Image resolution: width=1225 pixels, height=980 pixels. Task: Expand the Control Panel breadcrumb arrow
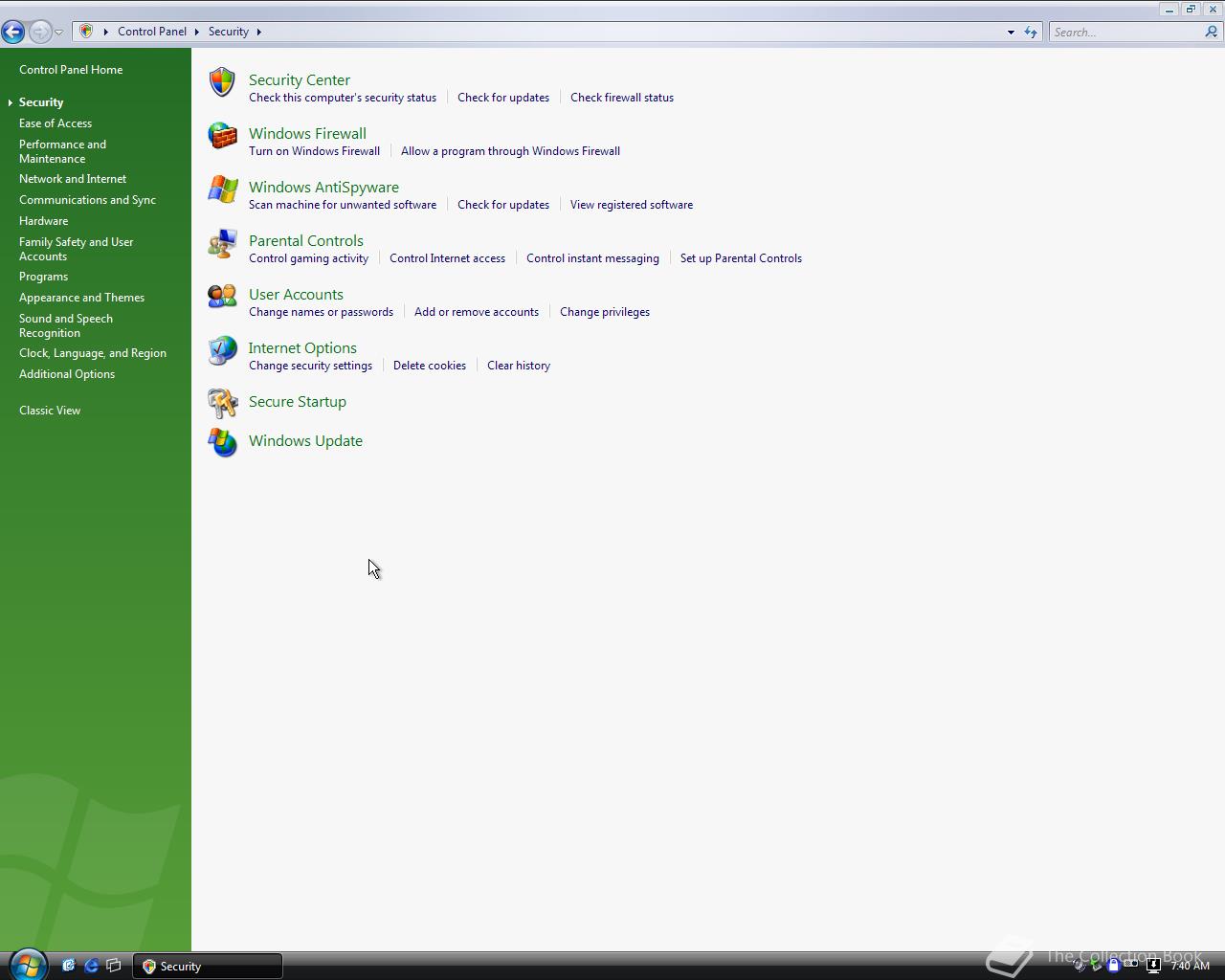tap(197, 32)
